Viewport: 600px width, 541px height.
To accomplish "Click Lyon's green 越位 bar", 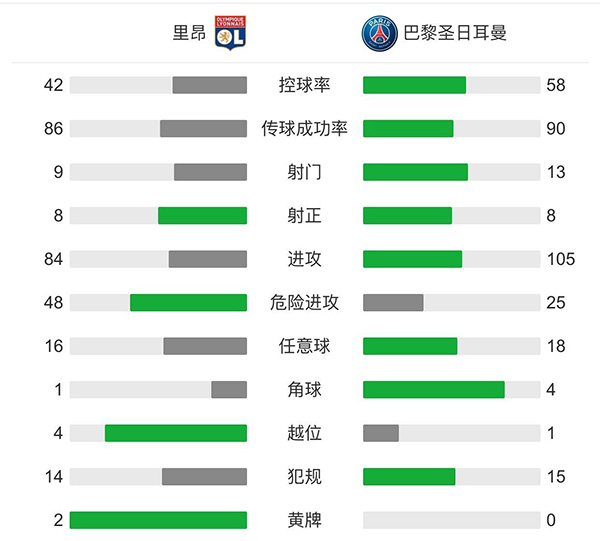I will pyautogui.click(x=175, y=433).
